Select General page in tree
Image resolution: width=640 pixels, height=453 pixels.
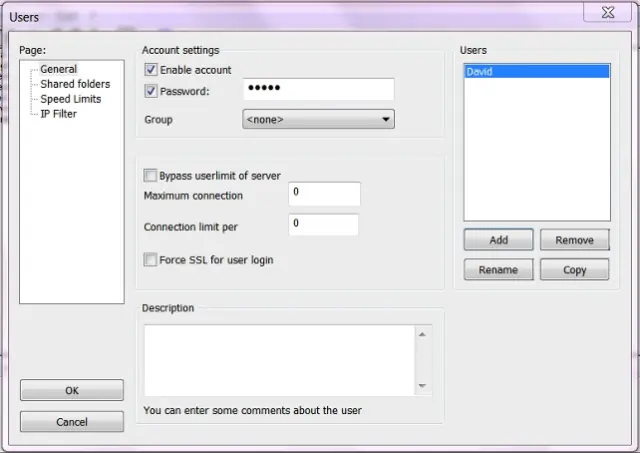pyautogui.click(x=58, y=70)
